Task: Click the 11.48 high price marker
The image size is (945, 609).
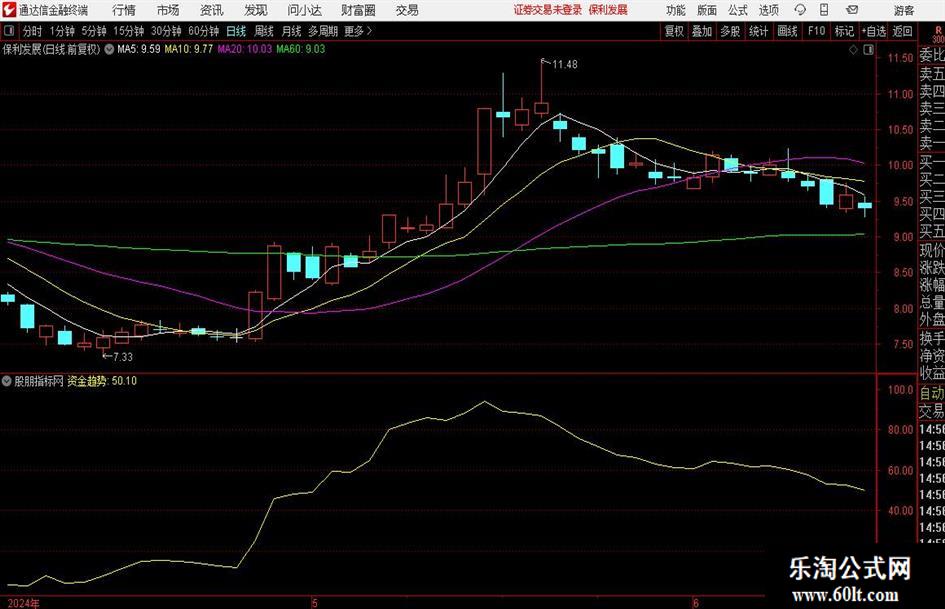Action: (x=565, y=65)
